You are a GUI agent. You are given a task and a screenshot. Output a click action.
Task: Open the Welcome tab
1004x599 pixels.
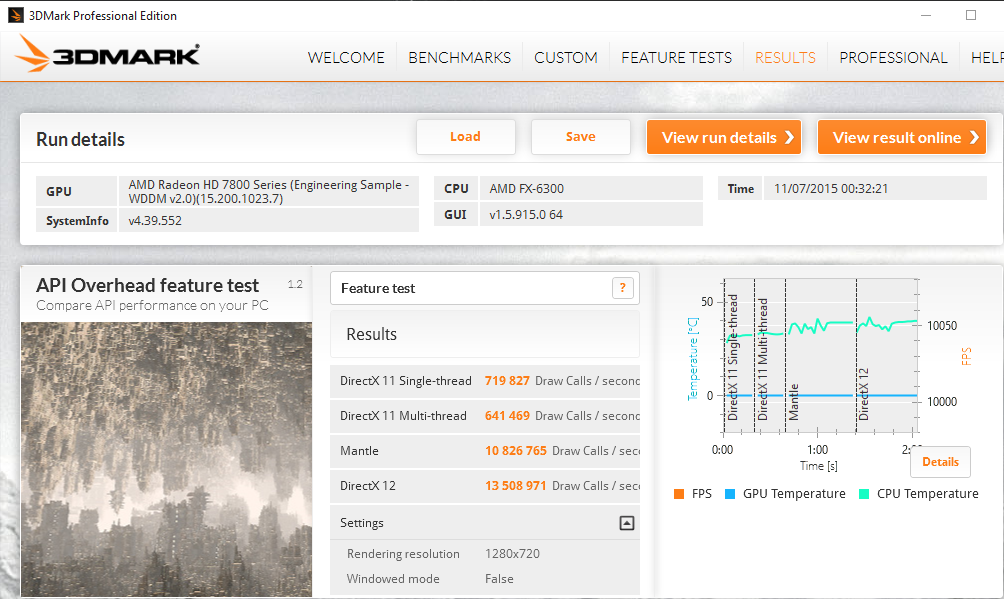[x=346, y=57]
